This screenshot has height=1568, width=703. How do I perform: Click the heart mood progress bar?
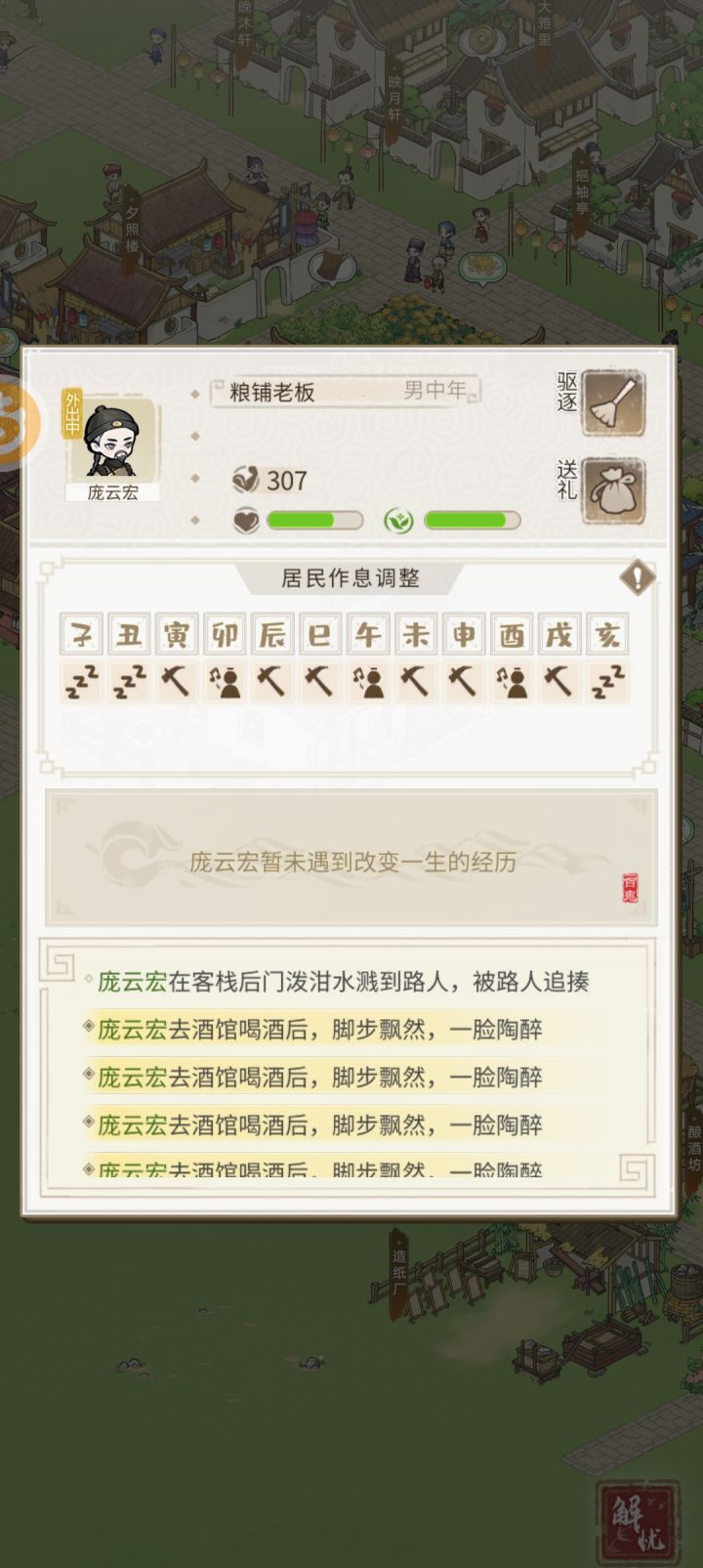tap(299, 520)
